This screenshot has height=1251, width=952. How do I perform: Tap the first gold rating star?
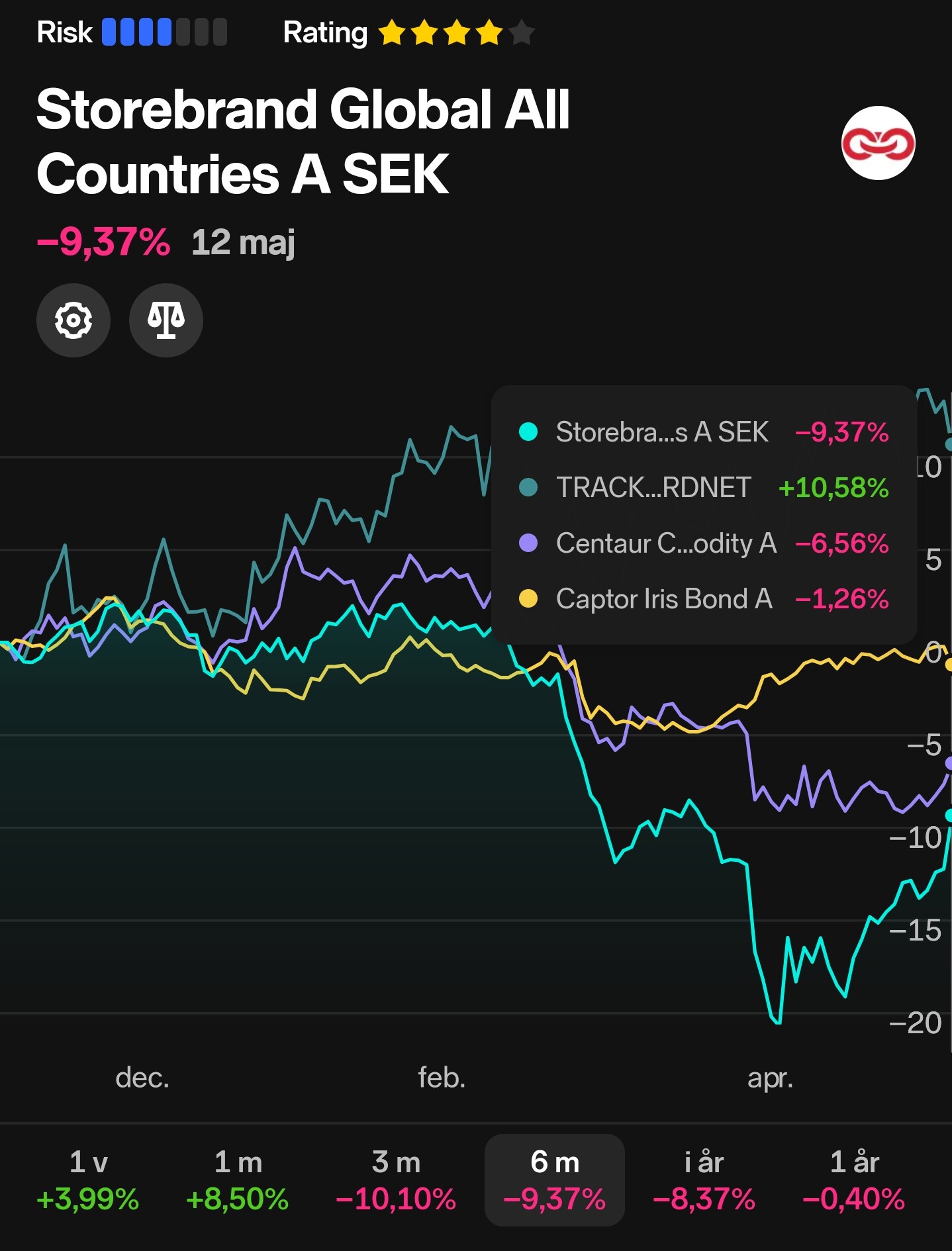click(x=392, y=32)
